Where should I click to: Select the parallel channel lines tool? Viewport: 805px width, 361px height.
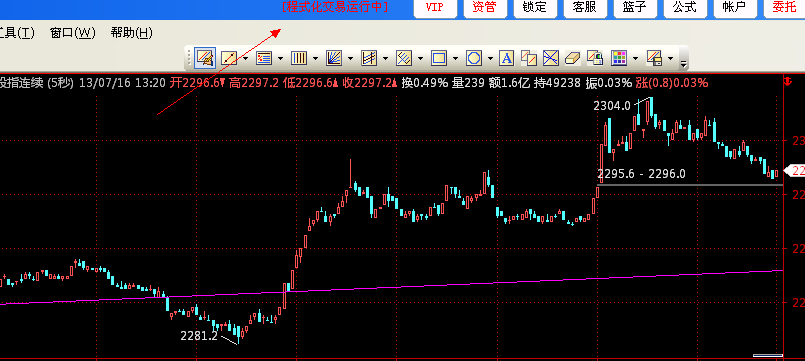(369, 58)
